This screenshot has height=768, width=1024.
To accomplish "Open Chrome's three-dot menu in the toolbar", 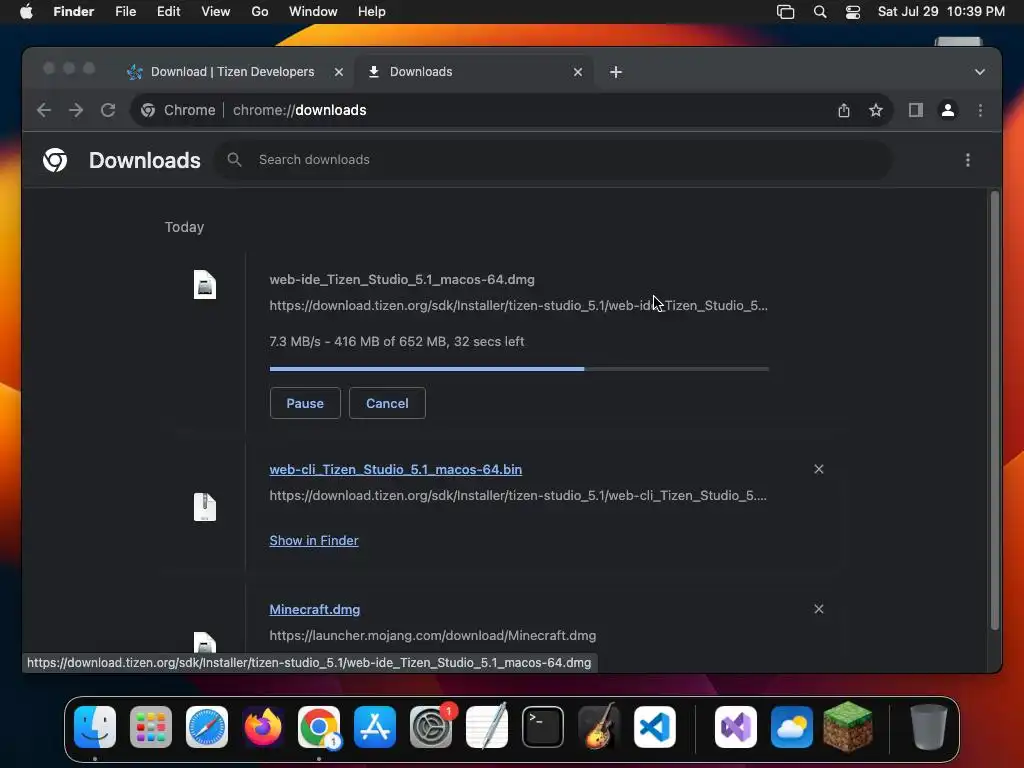I will 980,110.
